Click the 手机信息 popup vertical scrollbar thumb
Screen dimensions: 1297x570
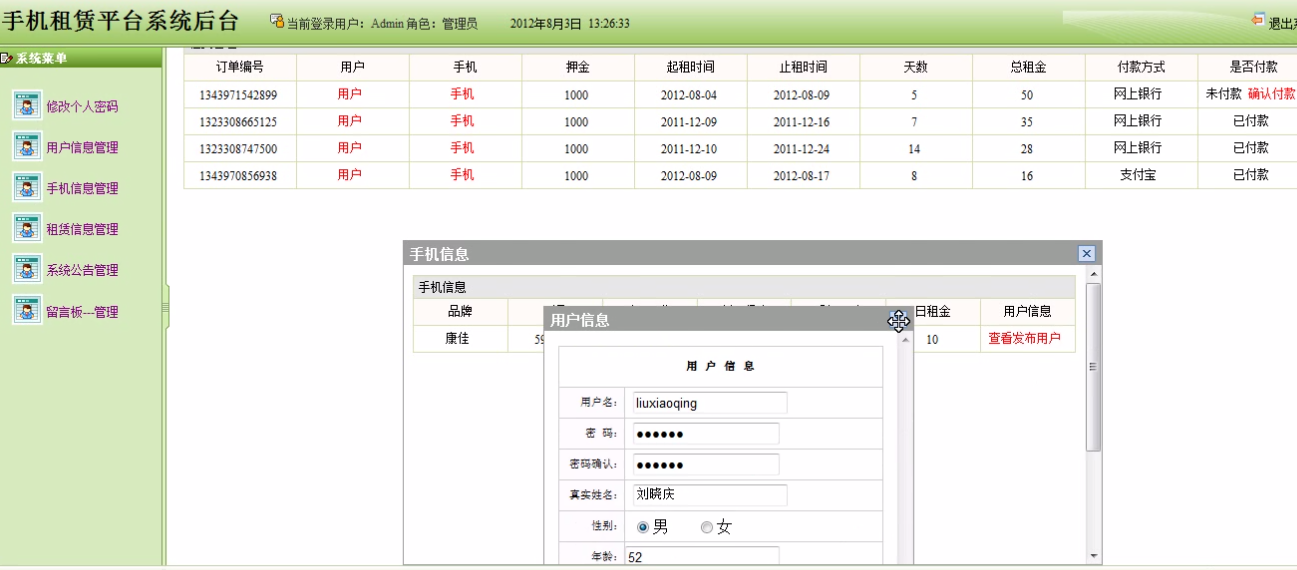coord(1093,366)
